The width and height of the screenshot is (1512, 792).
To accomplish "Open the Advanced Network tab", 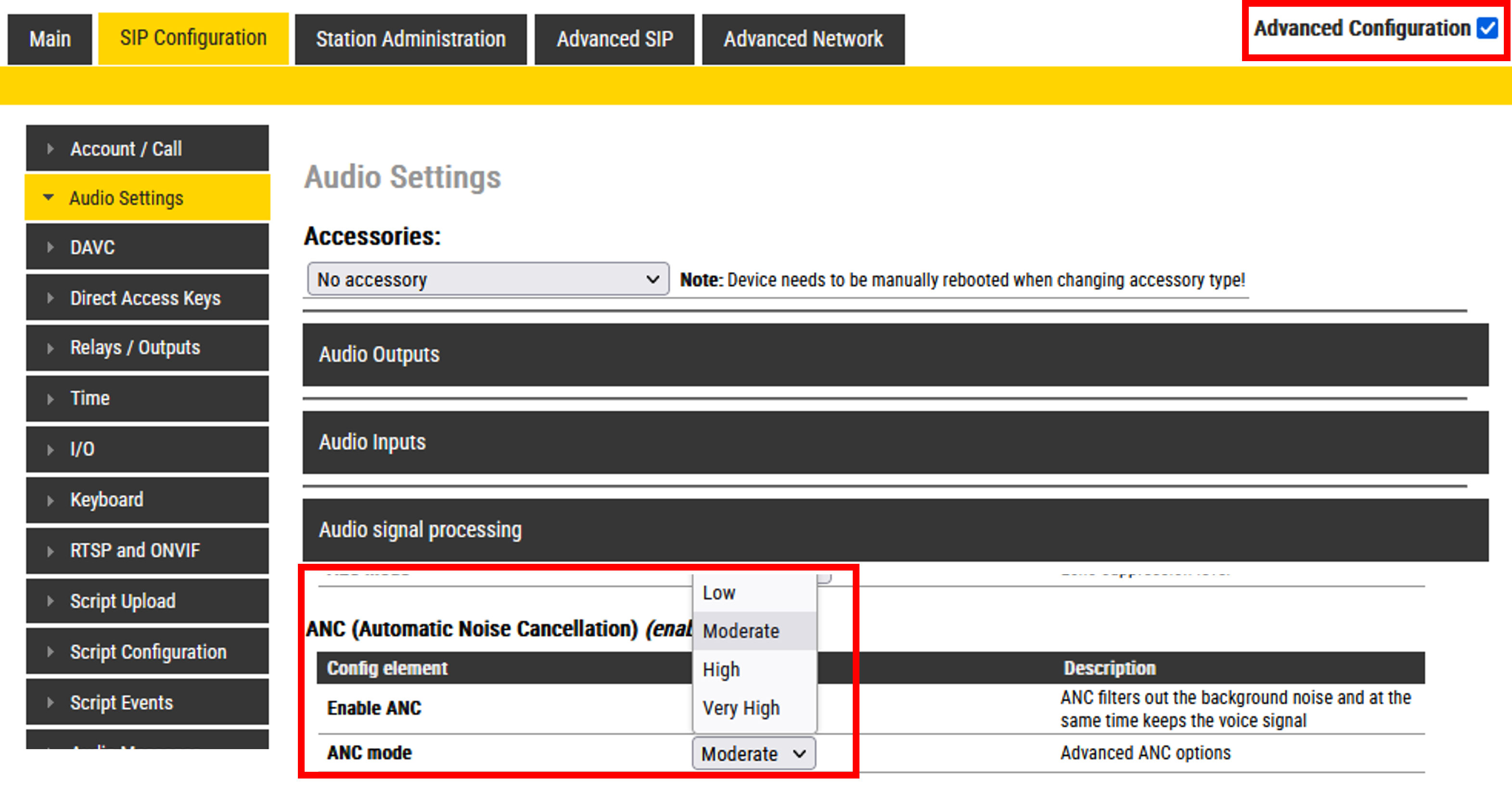I will coord(802,39).
